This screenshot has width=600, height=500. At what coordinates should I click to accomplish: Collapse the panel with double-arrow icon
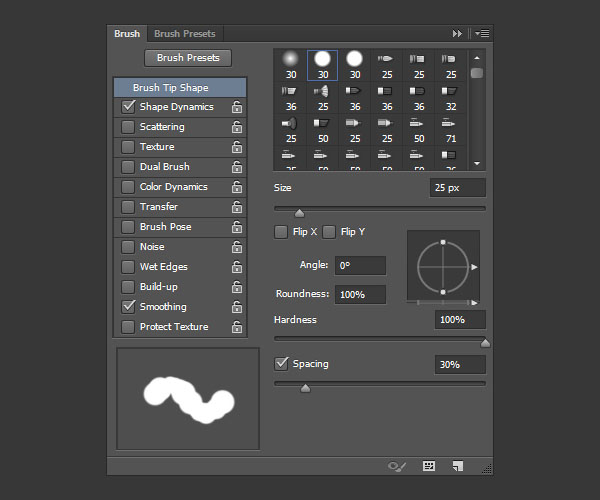458,34
